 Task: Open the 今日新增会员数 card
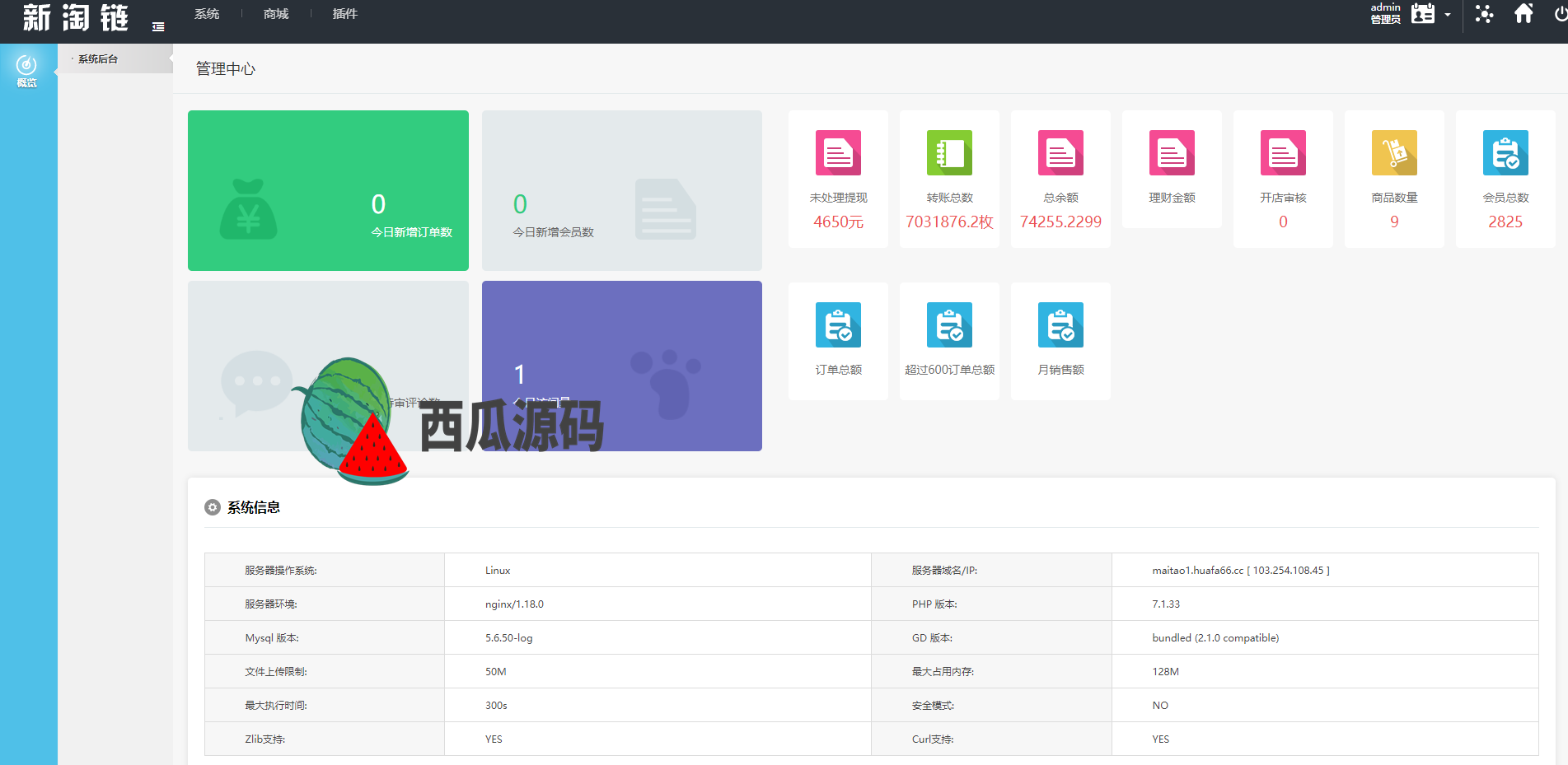[621, 190]
